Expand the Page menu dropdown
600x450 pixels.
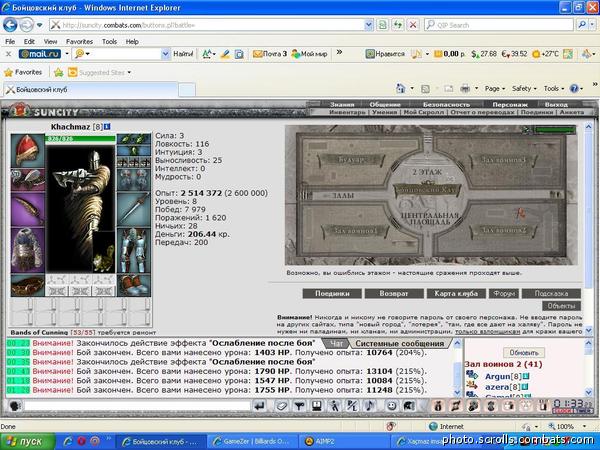(x=495, y=89)
